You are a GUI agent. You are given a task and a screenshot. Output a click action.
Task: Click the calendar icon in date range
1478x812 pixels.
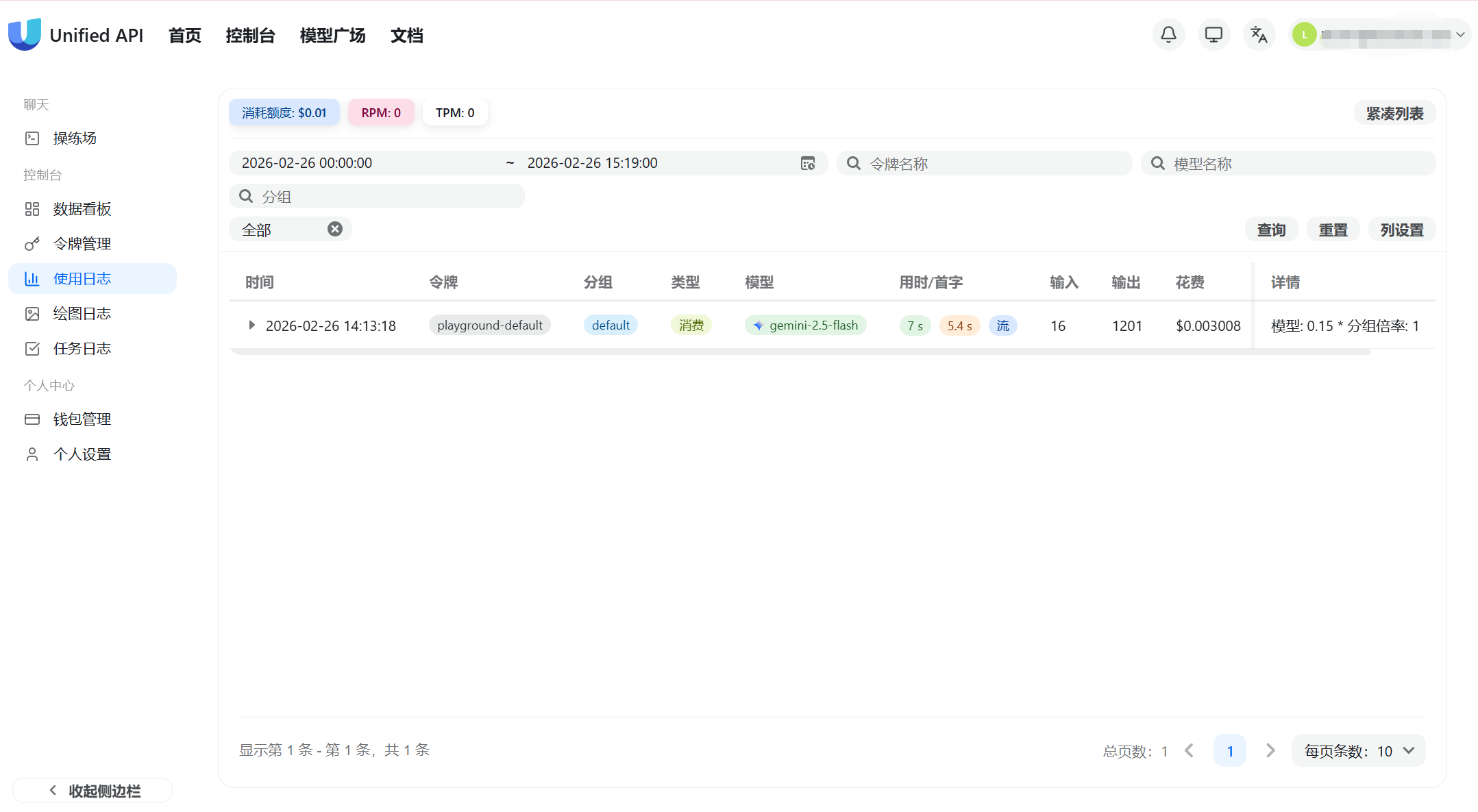pos(808,163)
